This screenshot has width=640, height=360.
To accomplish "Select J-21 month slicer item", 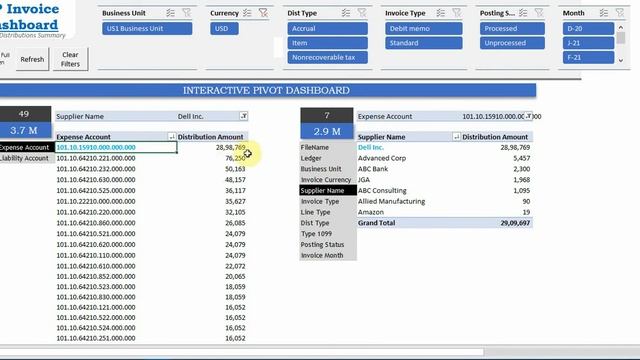I will click(x=588, y=43).
